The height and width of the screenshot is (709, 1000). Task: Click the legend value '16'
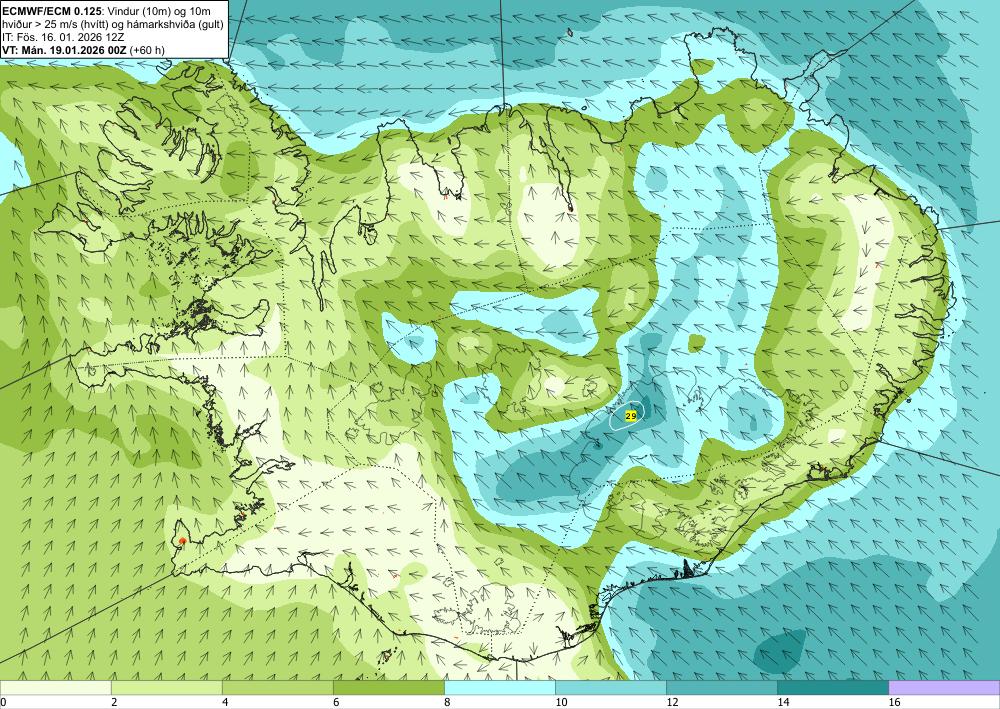click(894, 702)
